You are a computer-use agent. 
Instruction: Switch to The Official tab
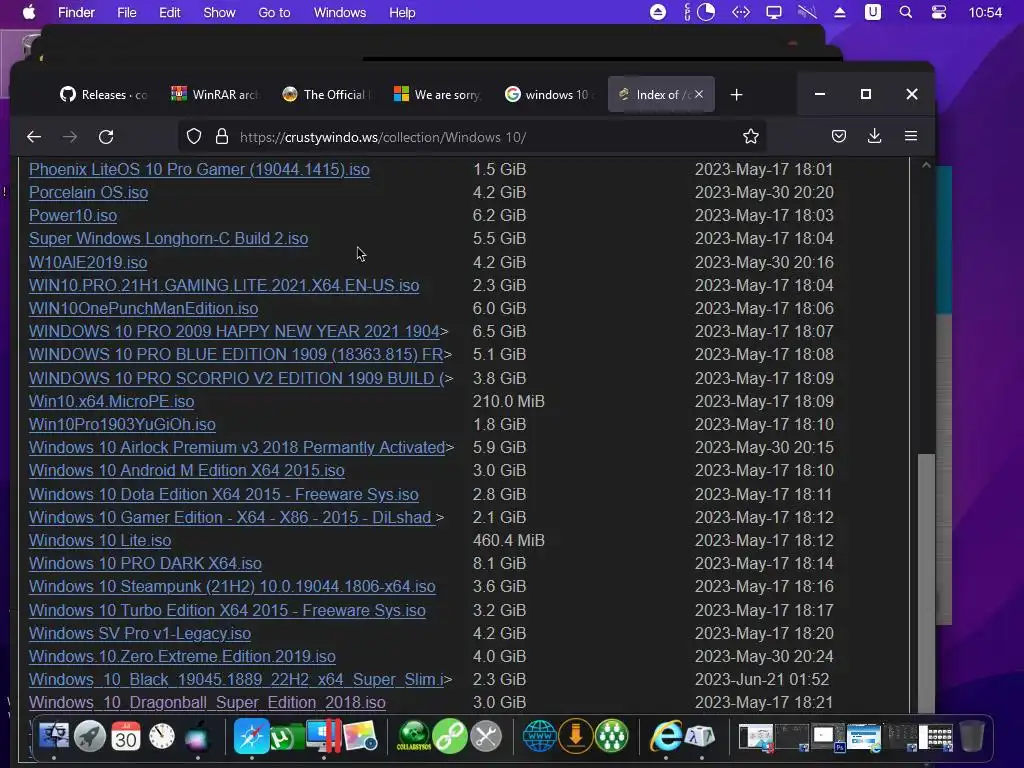coord(326,95)
